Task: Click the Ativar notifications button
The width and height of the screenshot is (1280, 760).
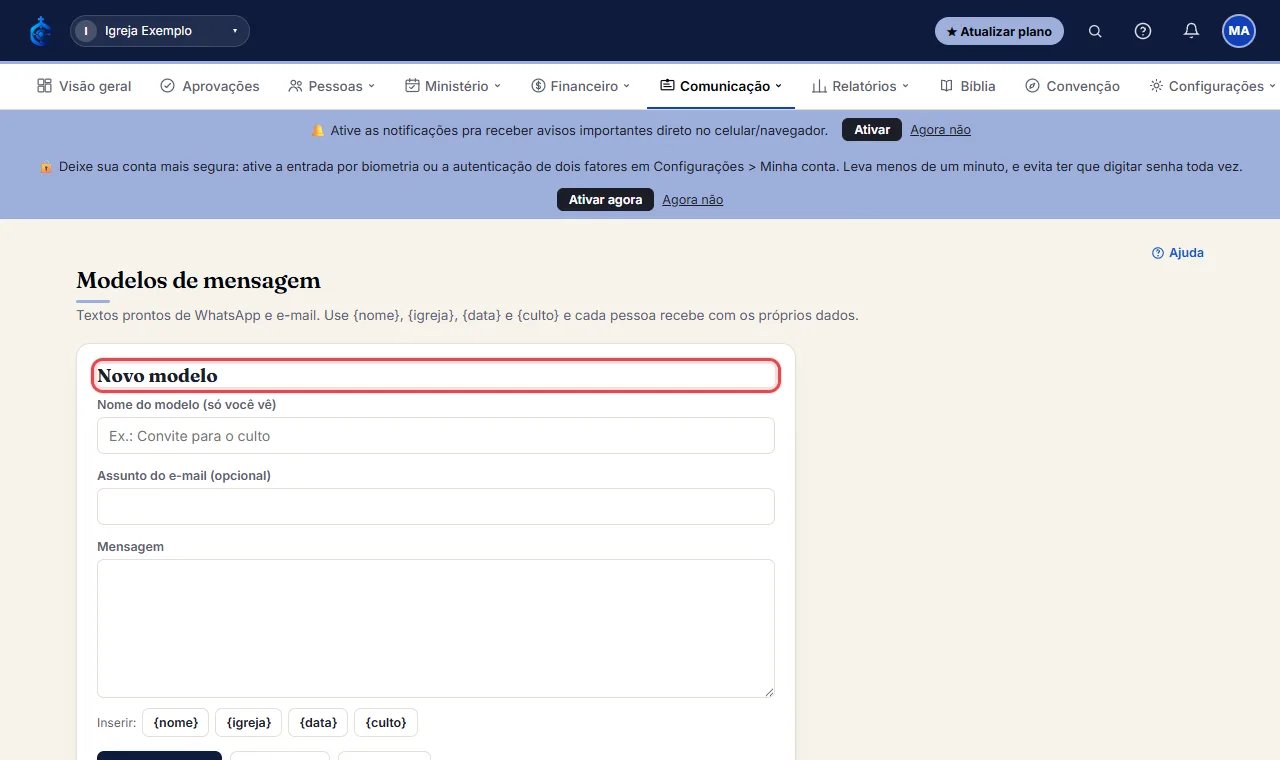Action: pos(872,130)
